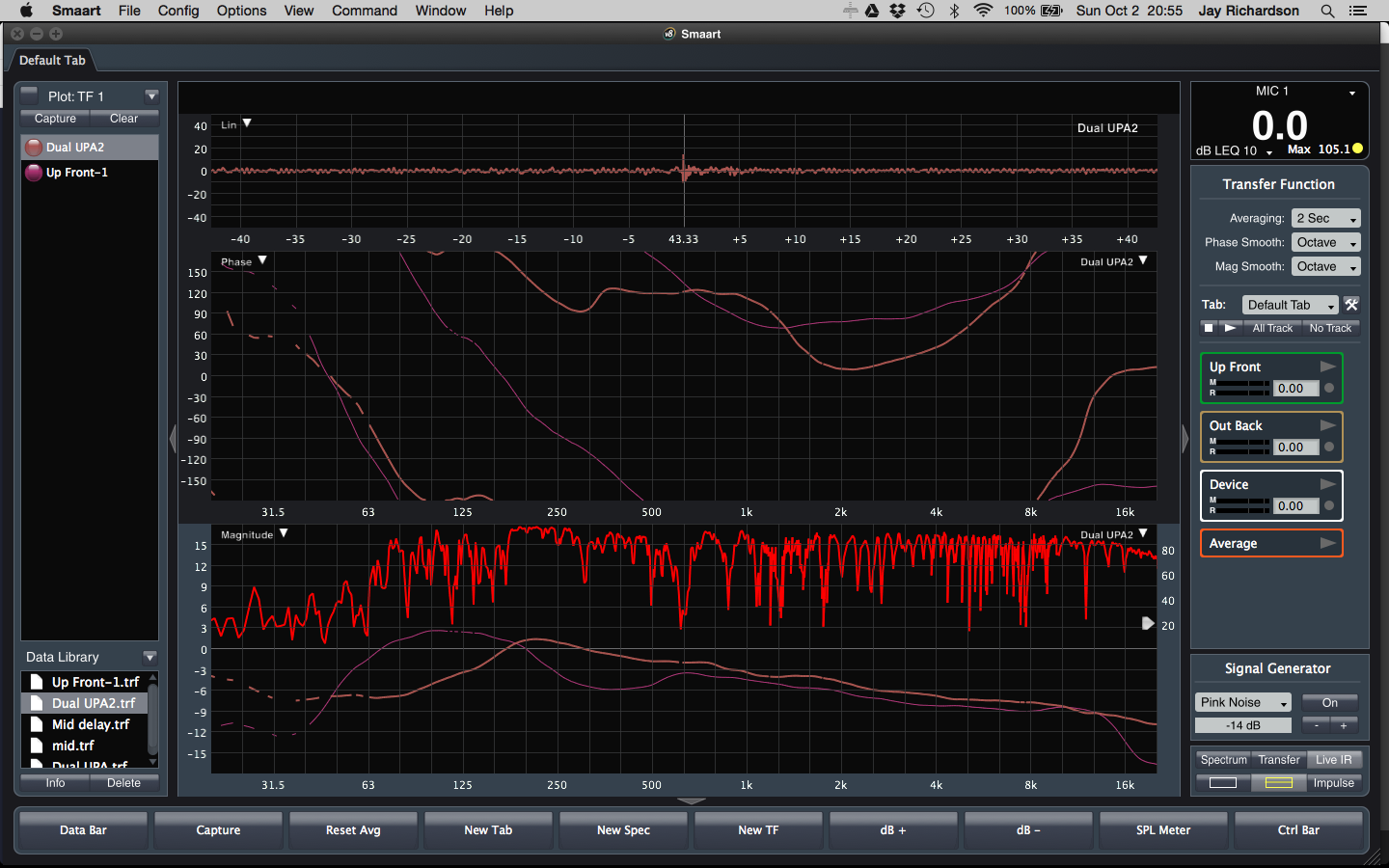Open the Command menu
The image size is (1389, 868).
pos(365,11)
